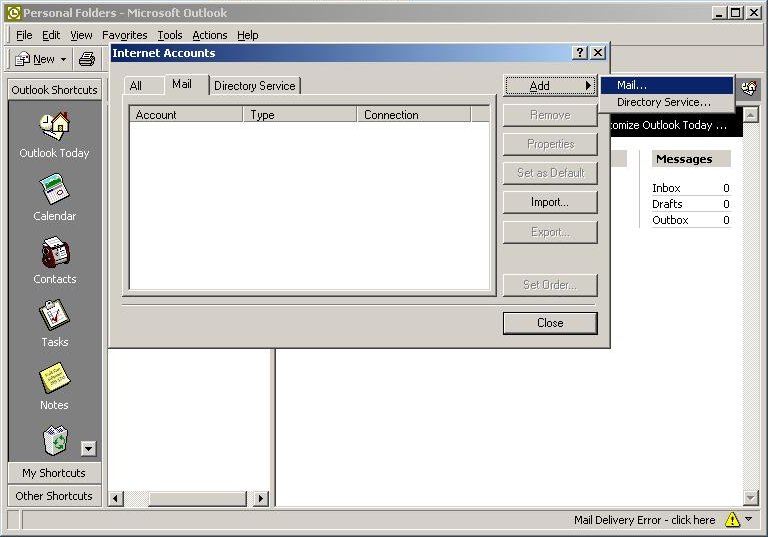This screenshot has height=537, width=768.
Task: Select Mail... from the Add submenu
Action: pos(632,85)
